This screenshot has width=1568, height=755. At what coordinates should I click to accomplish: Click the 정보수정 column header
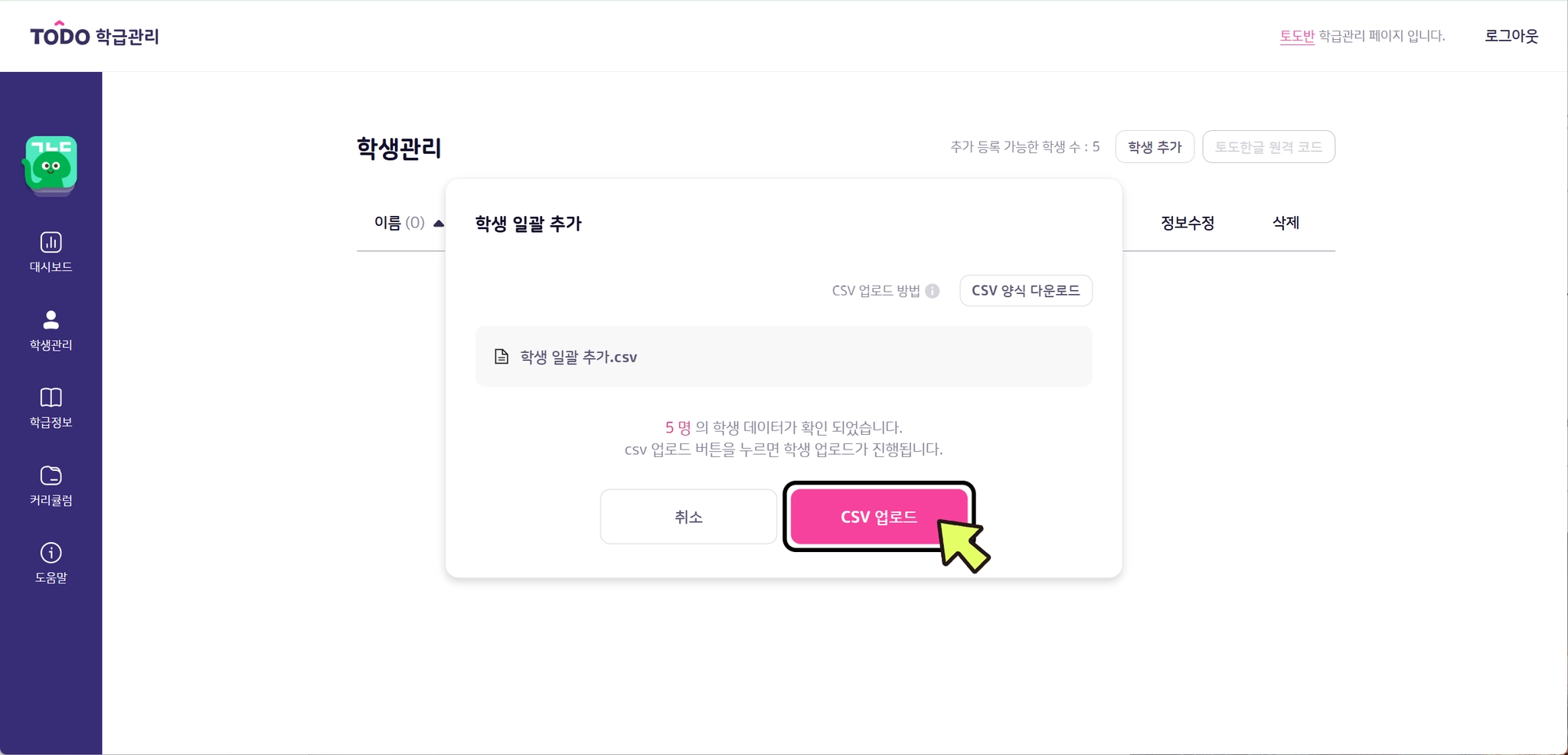[x=1187, y=223]
